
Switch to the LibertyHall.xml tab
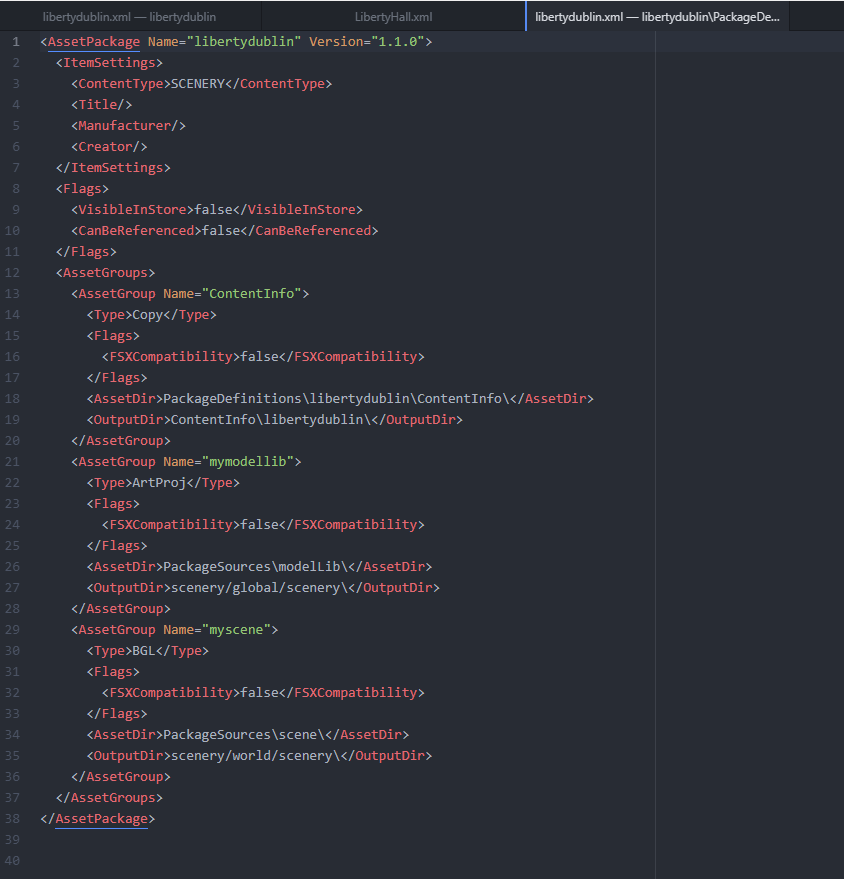(x=393, y=17)
